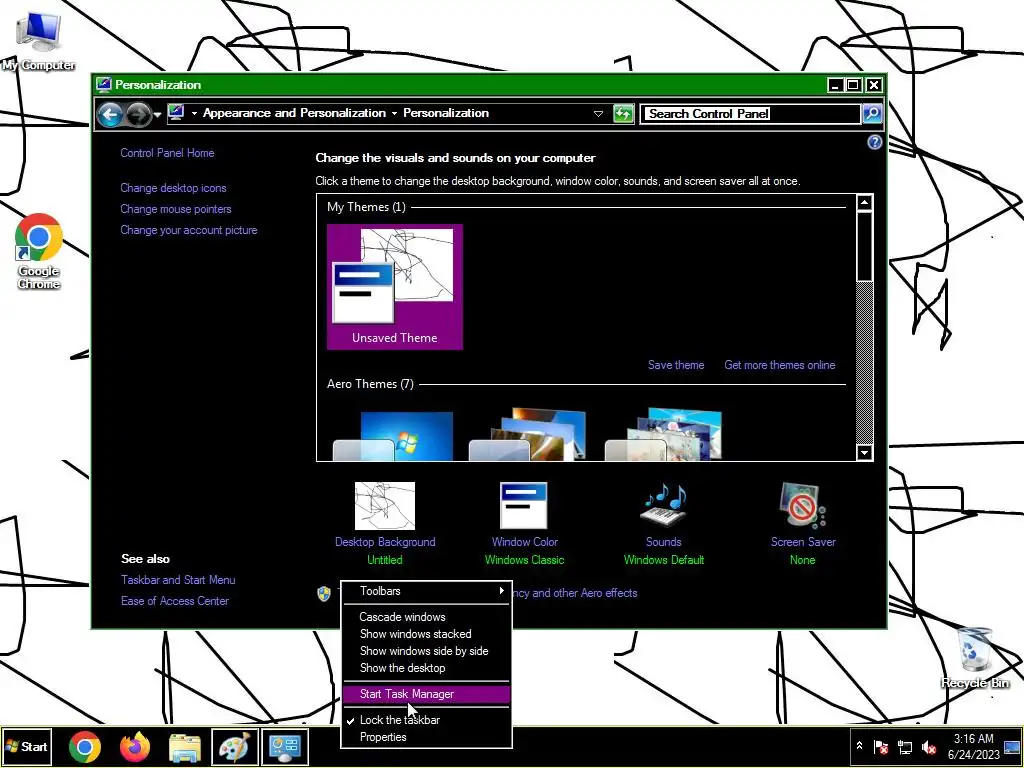Click the theme list scroll down arrow
Screen dimensions: 1024x768
865,453
